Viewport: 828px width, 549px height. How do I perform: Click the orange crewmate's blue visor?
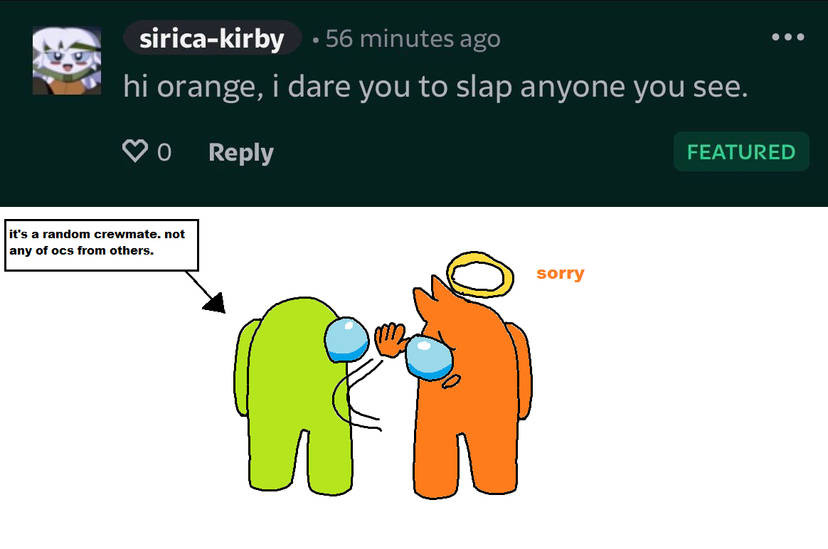pos(429,357)
